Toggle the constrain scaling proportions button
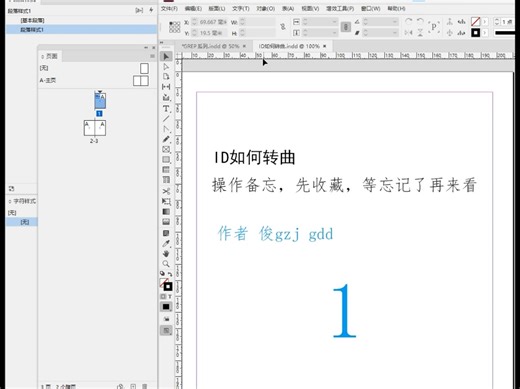 click(346, 27)
